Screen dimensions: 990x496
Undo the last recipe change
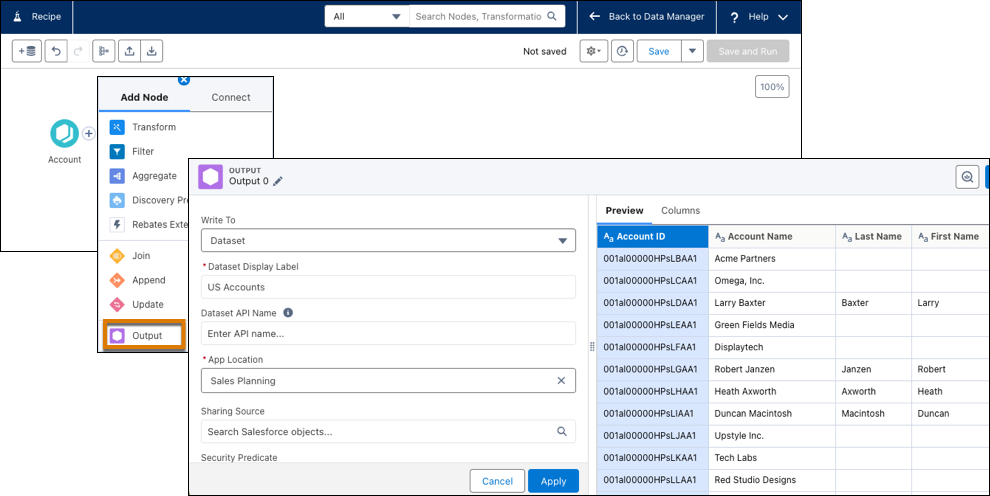click(x=56, y=51)
